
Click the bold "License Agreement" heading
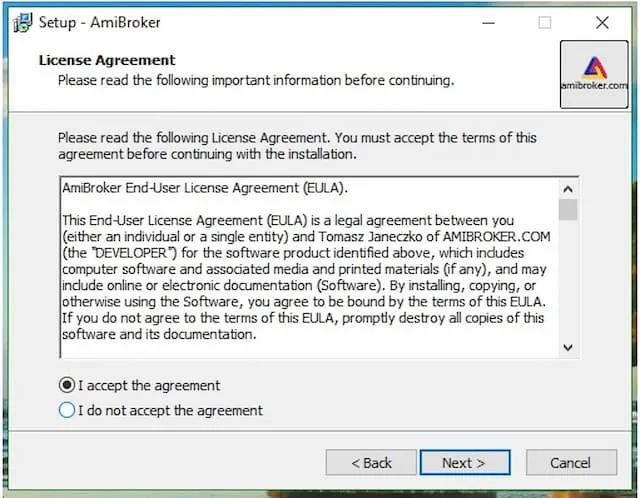click(x=107, y=60)
